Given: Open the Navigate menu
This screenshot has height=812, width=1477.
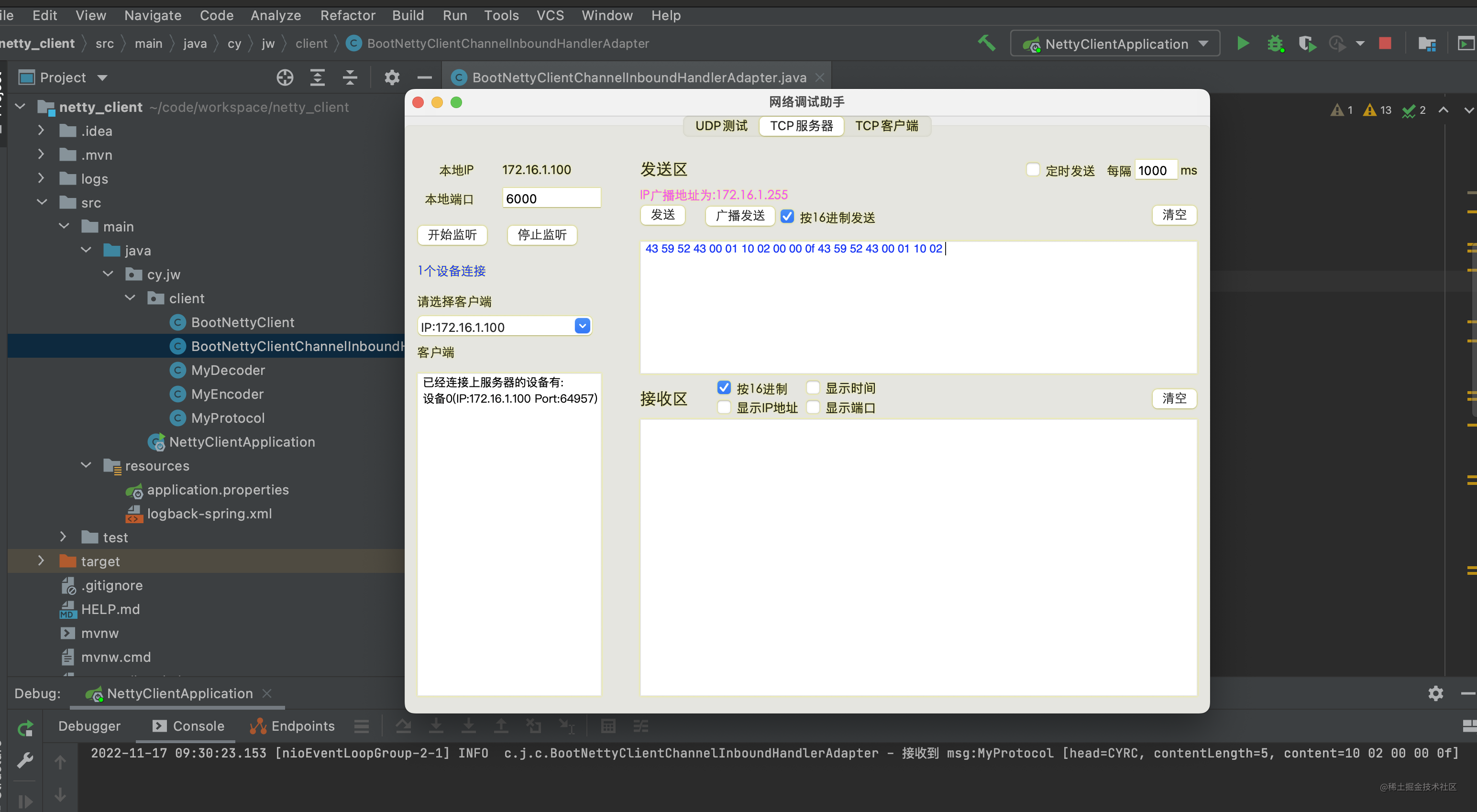Looking at the screenshot, I should coord(153,15).
